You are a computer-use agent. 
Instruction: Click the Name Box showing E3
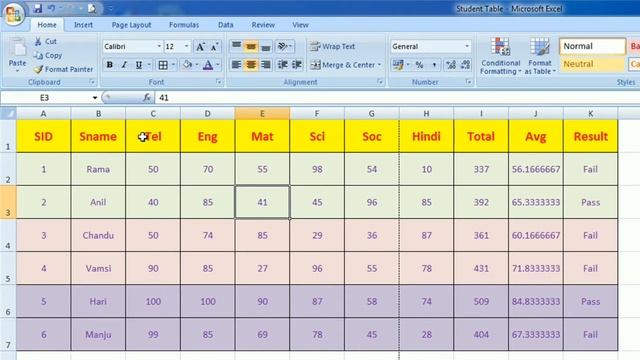tap(45, 98)
